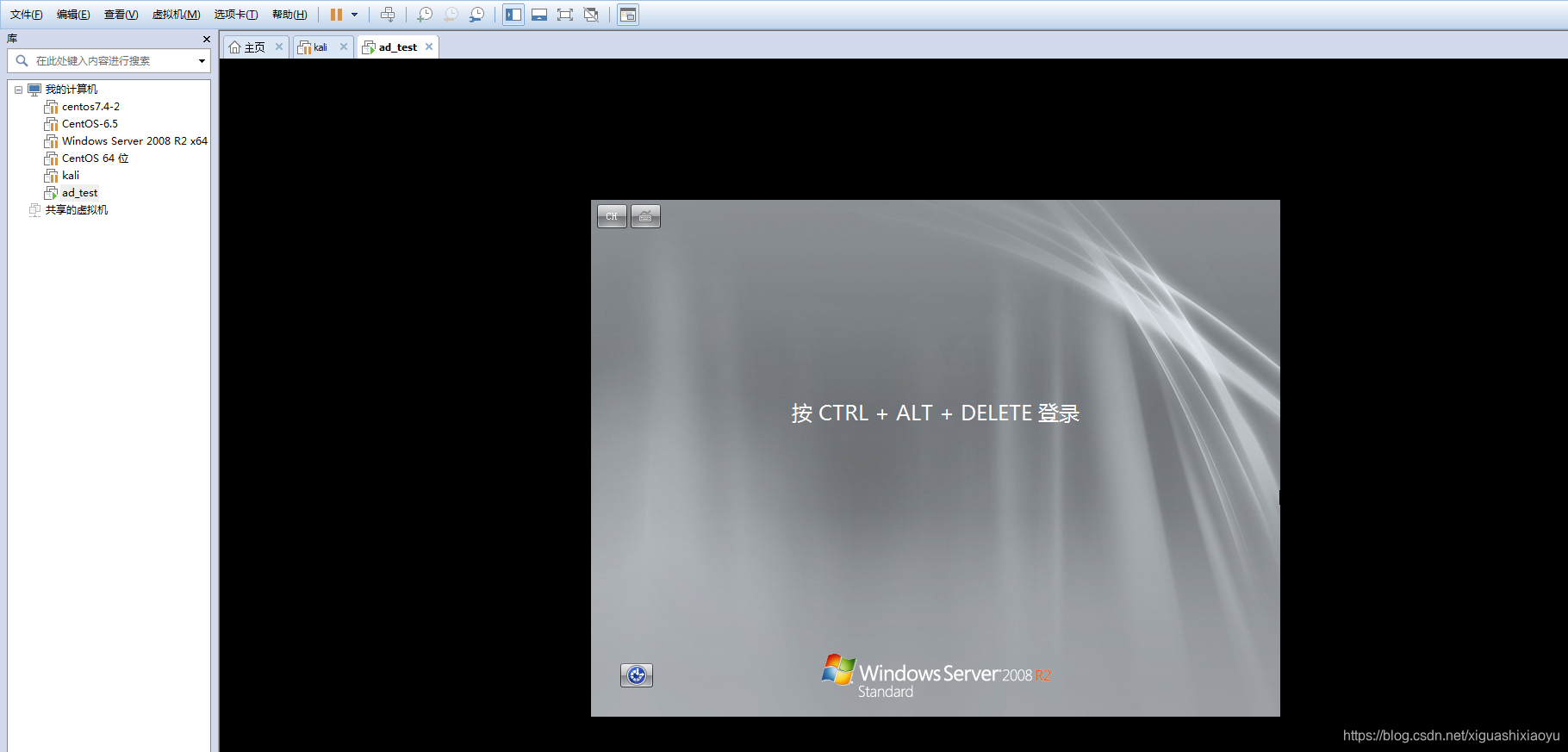Open the on-screen keyboard button in guest

pos(645,216)
